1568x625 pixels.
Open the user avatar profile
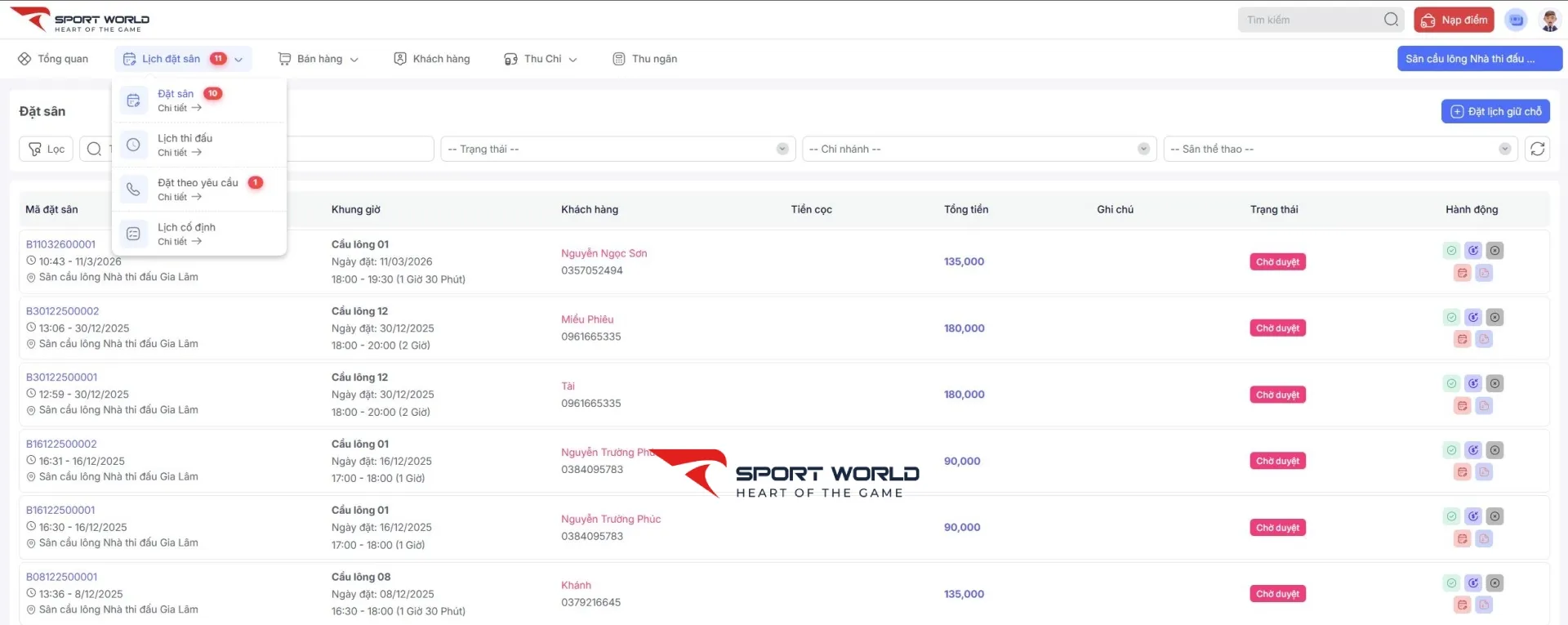[1549, 20]
